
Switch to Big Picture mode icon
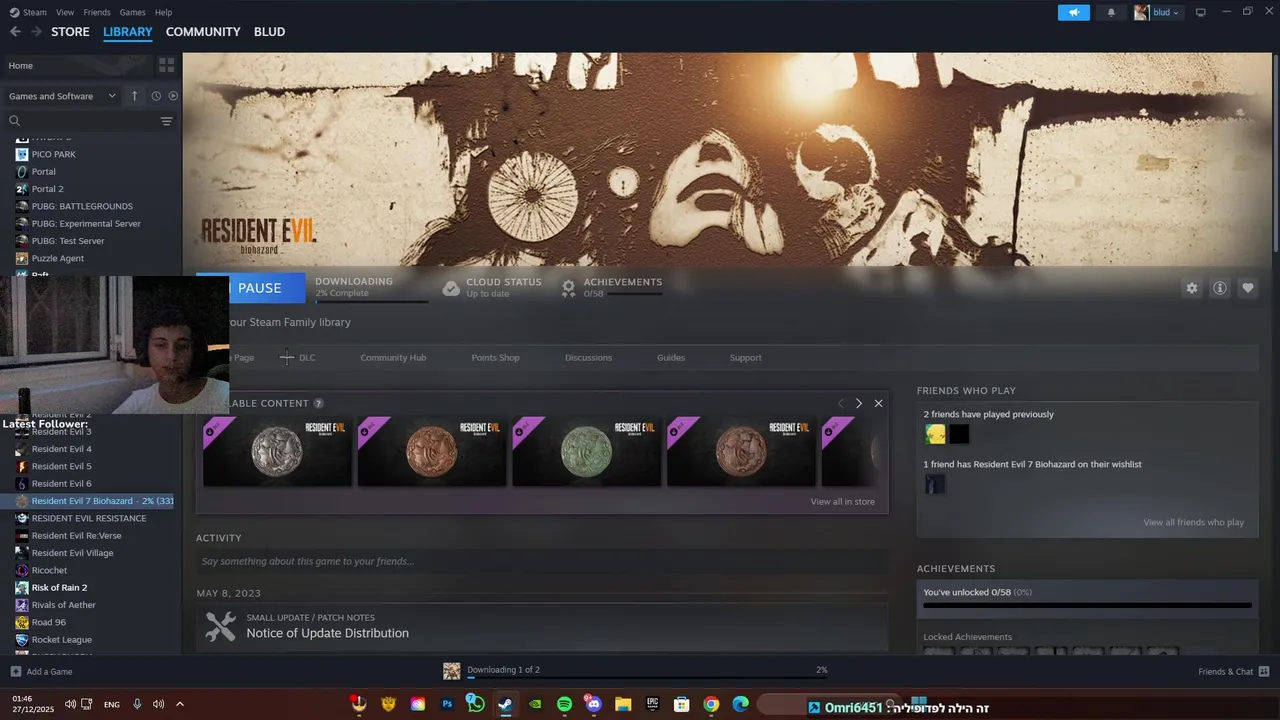coord(1201,12)
